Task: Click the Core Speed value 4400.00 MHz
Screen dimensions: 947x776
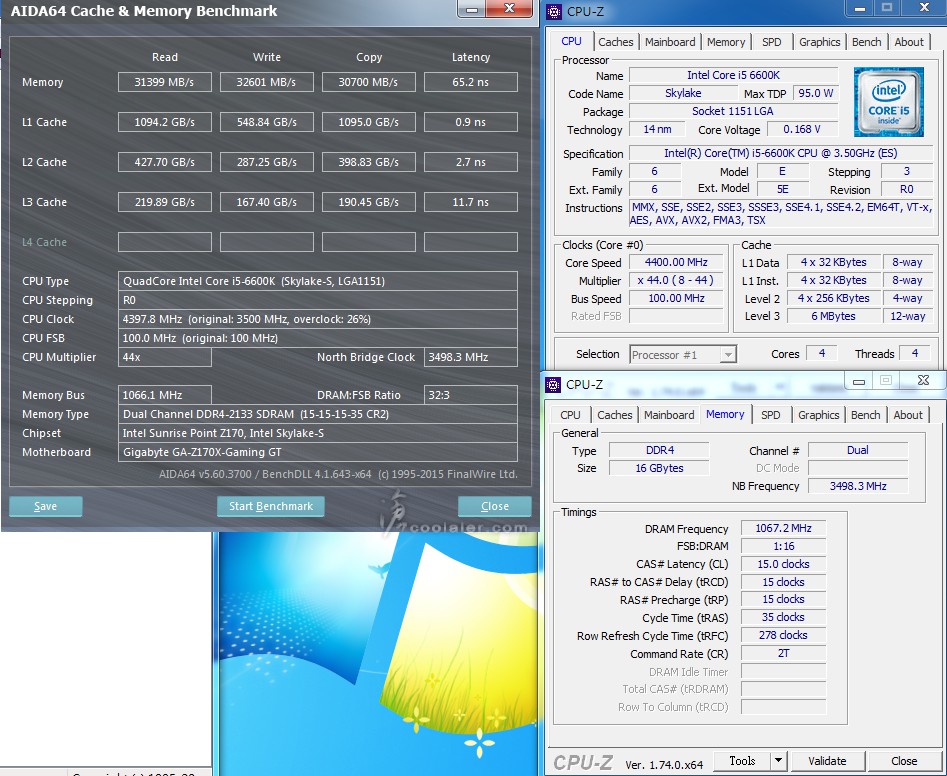Action: click(676, 262)
